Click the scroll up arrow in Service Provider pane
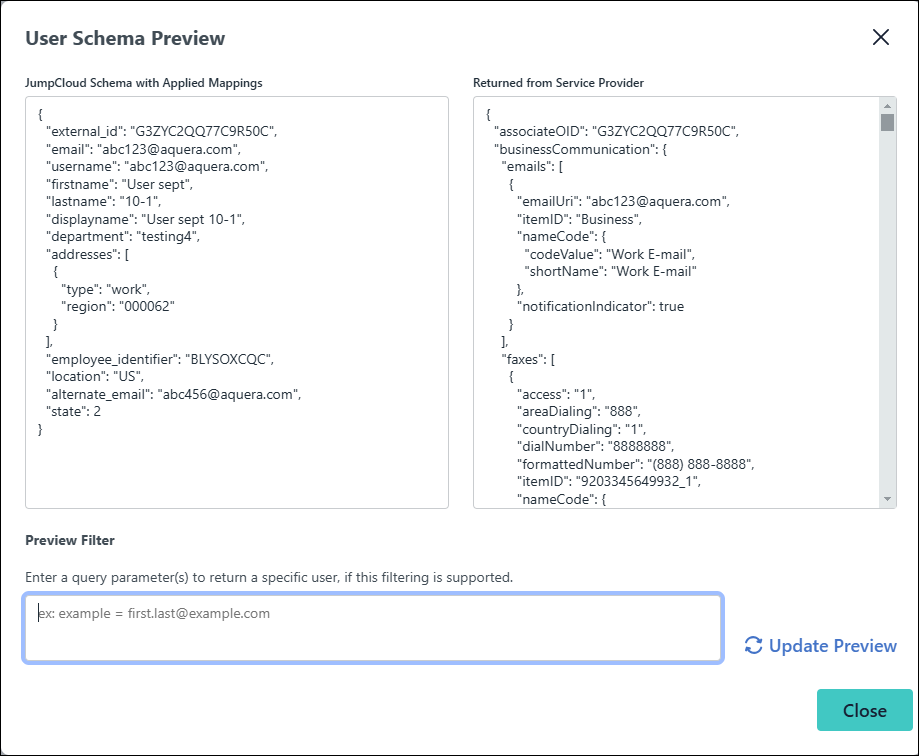Viewport: 919px width, 756px height. pyautogui.click(x=887, y=105)
